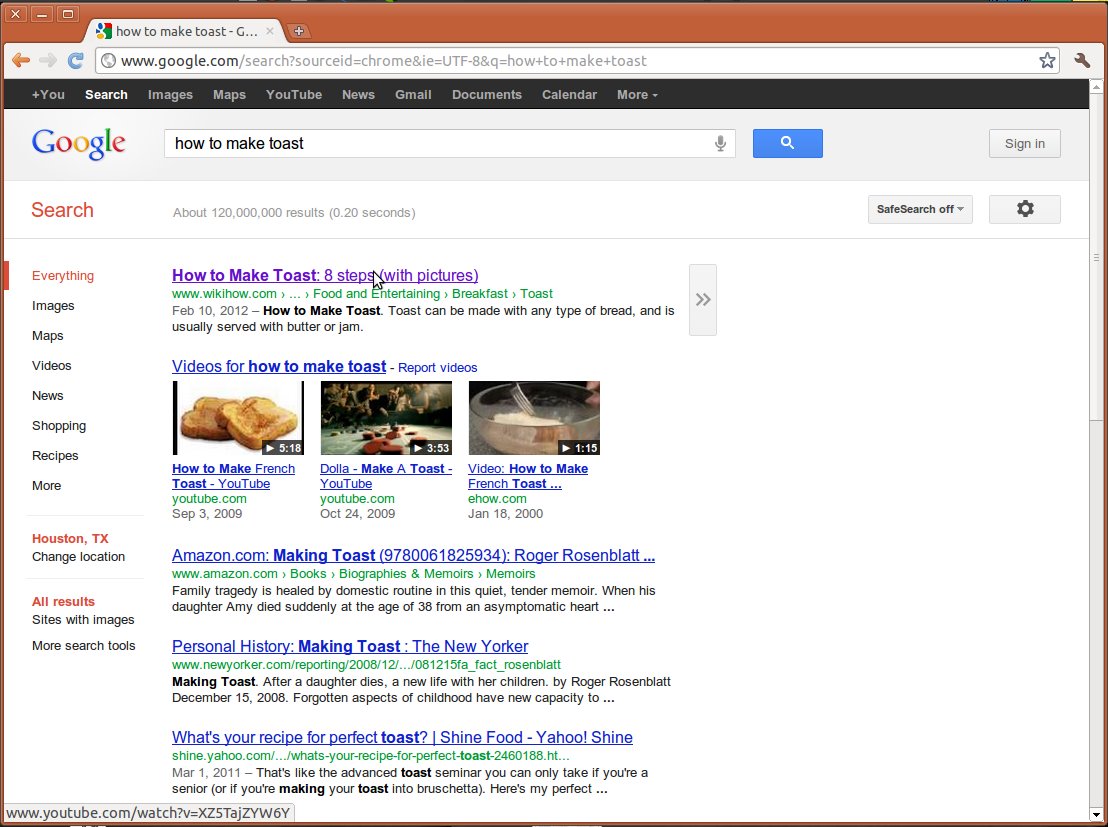Open wikiHow 'How to Make Toast' result
The image size is (1108, 827).
click(x=325, y=275)
